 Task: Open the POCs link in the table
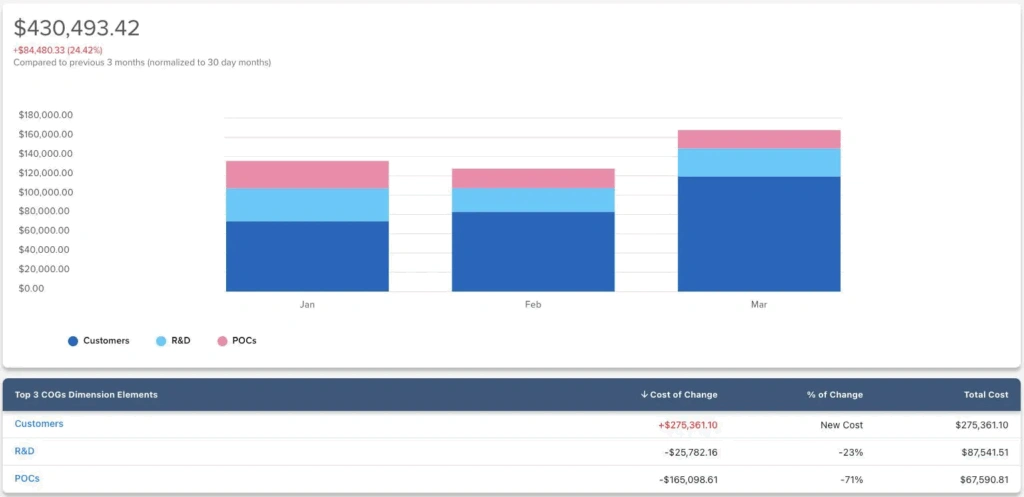point(27,478)
